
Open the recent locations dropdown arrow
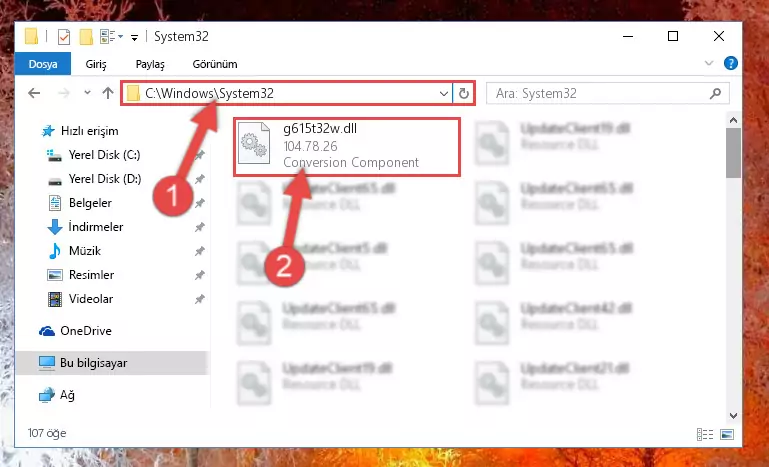(87, 92)
